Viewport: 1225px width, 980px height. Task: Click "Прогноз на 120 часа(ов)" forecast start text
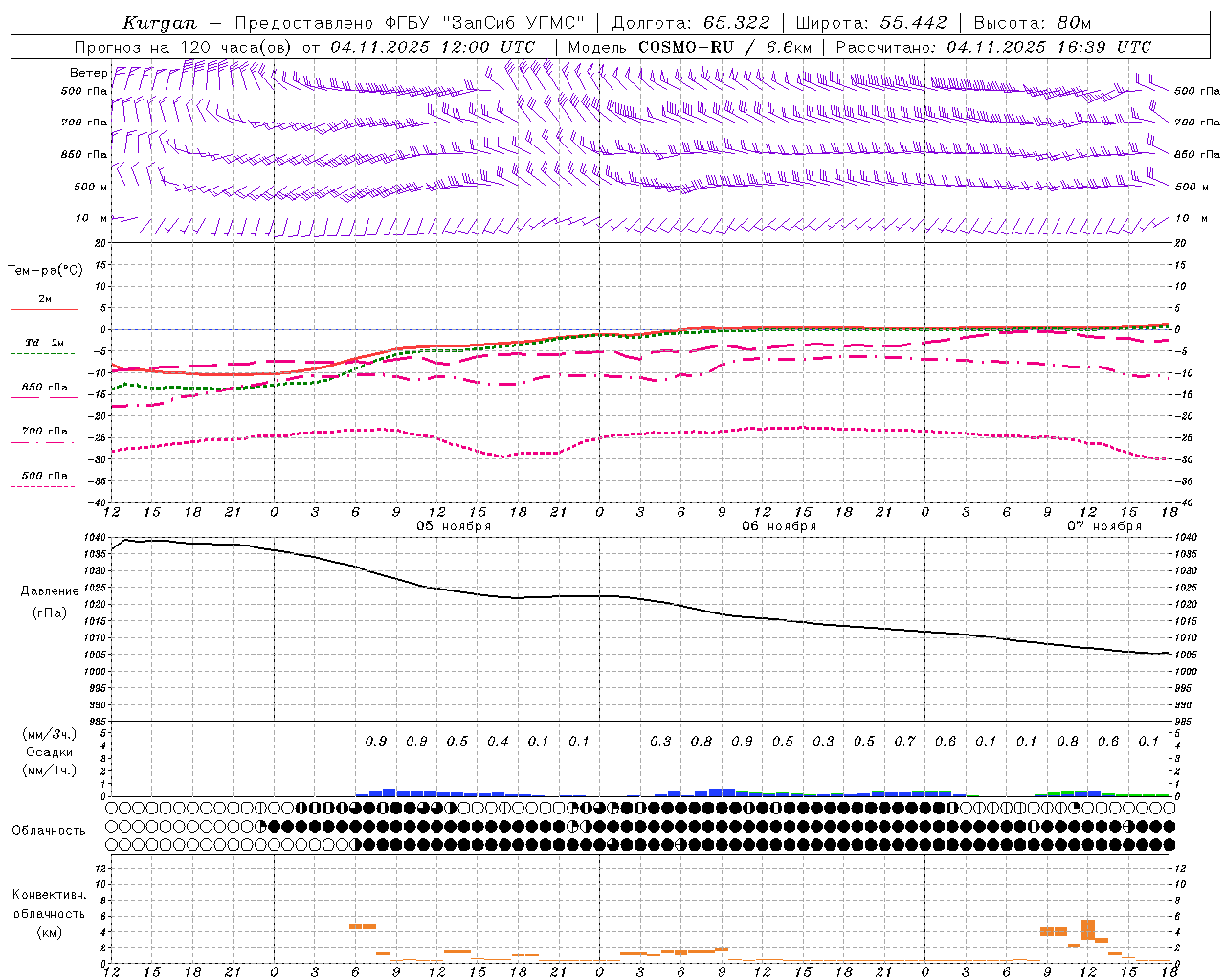(x=304, y=47)
